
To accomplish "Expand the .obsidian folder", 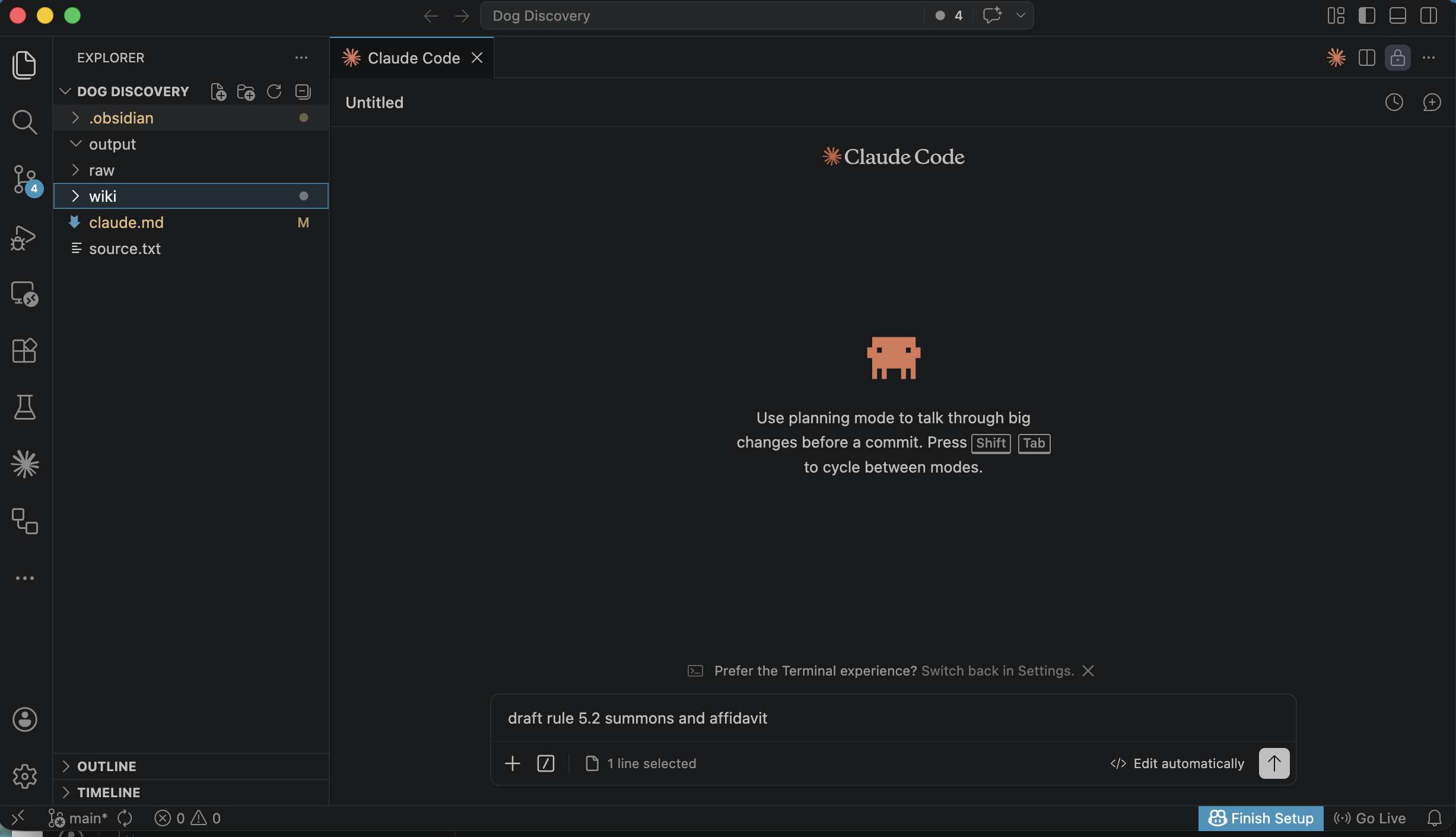I will pos(191,118).
